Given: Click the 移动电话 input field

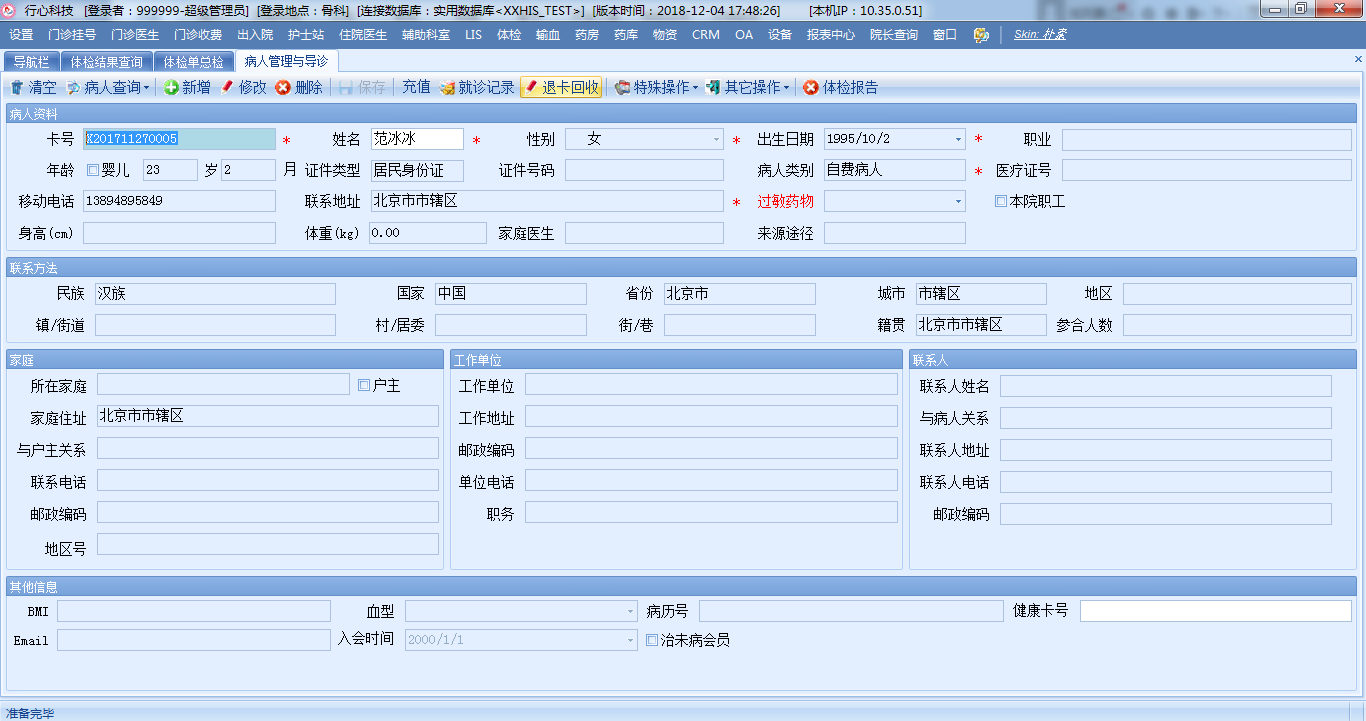Looking at the screenshot, I should (179, 201).
